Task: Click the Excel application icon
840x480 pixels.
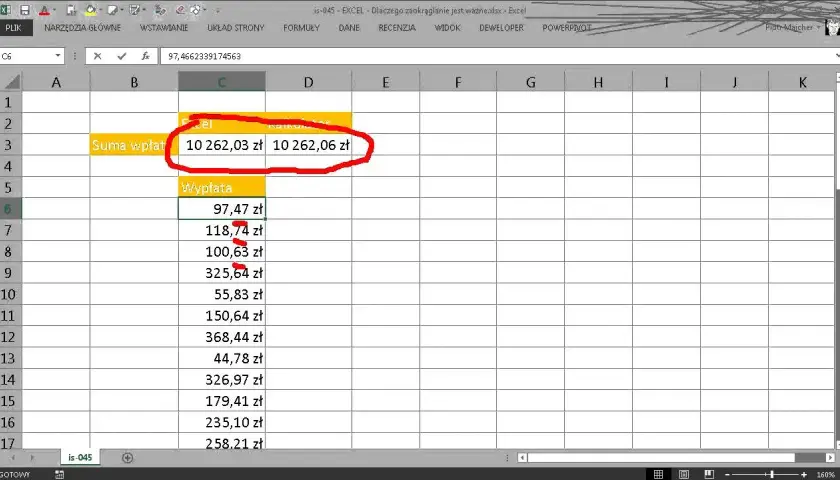Action: point(6,10)
